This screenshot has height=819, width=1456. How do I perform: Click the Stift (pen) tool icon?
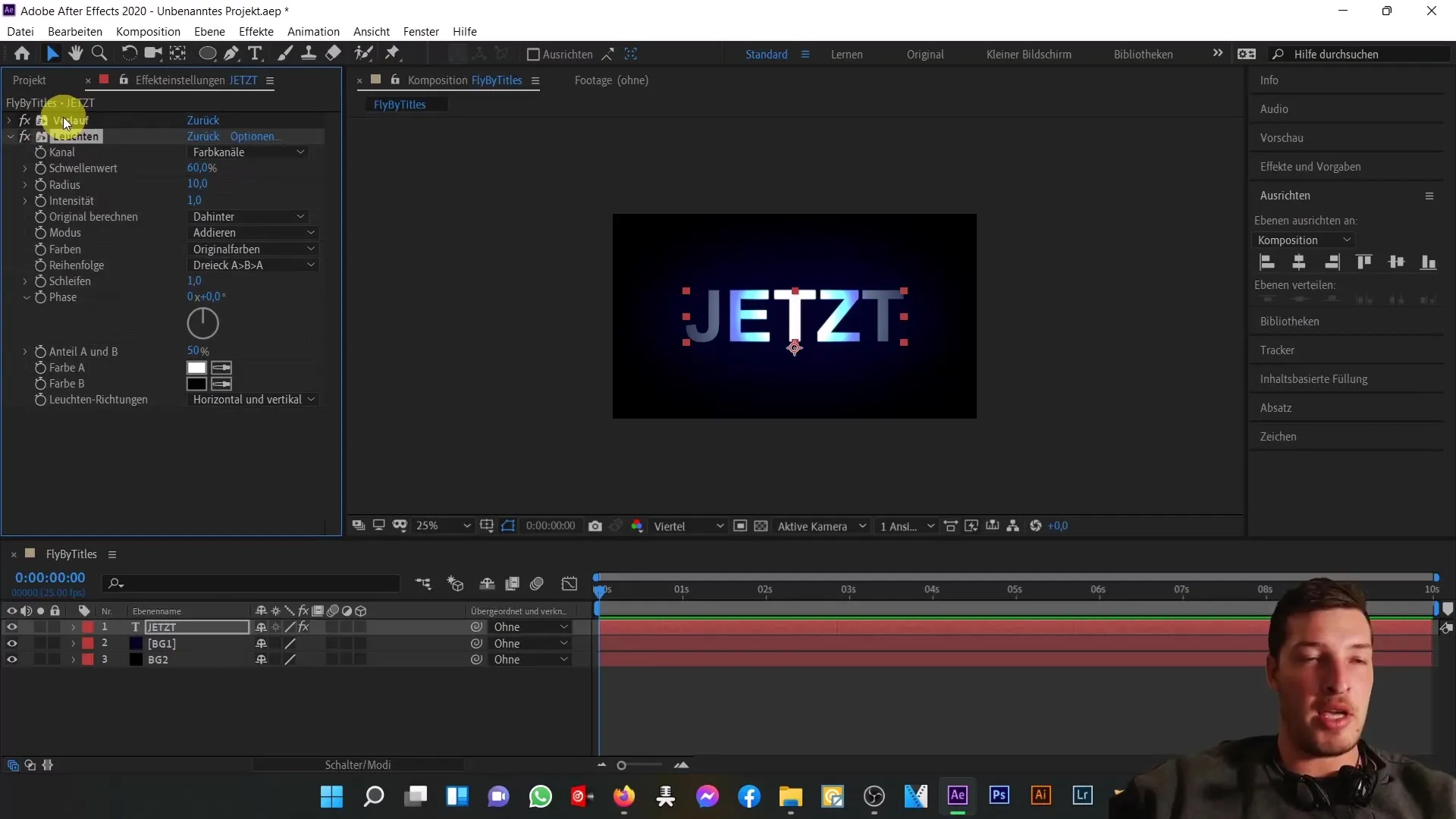(230, 54)
